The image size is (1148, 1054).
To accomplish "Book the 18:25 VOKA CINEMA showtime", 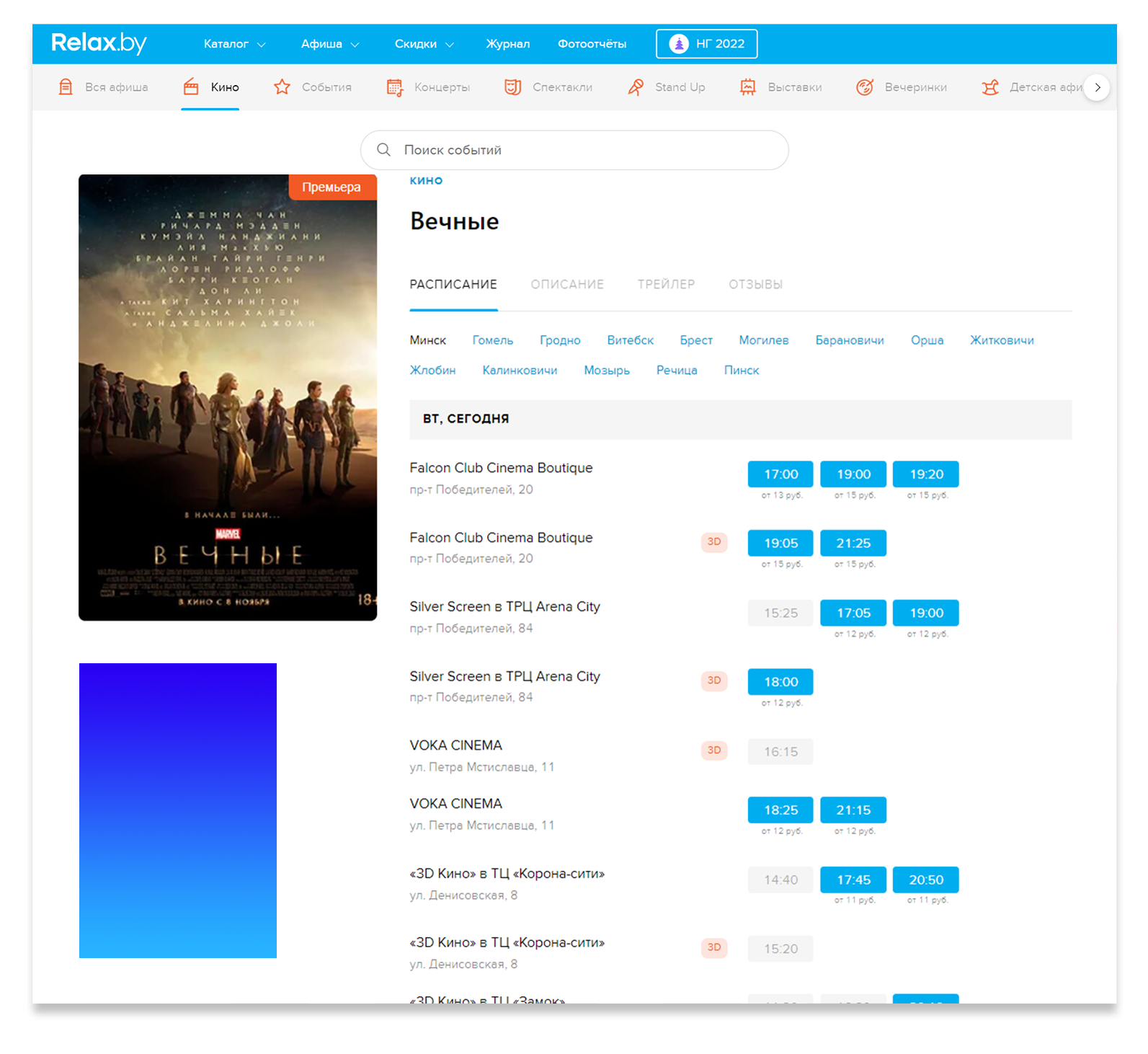I will pos(780,810).
